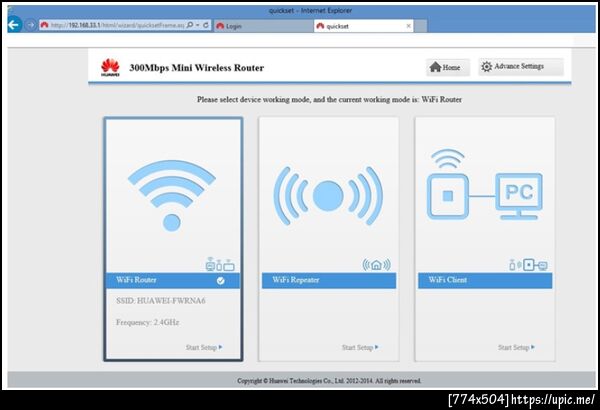Image resolution: width=600 pixels, height=410 pixels.
Task: Go to the Home page button
Action: (448, 67)
